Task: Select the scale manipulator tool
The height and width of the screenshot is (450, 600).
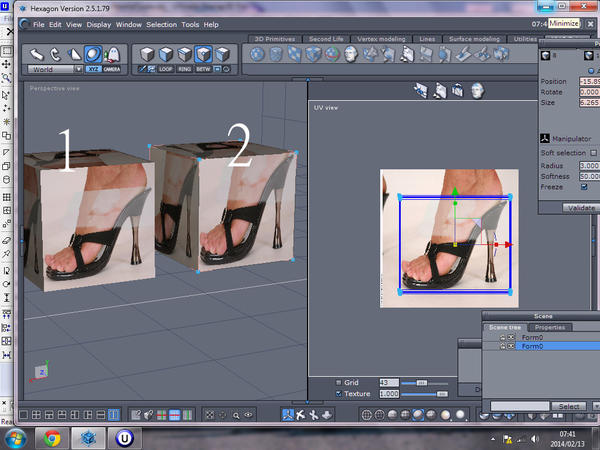Action: point(74,55)
